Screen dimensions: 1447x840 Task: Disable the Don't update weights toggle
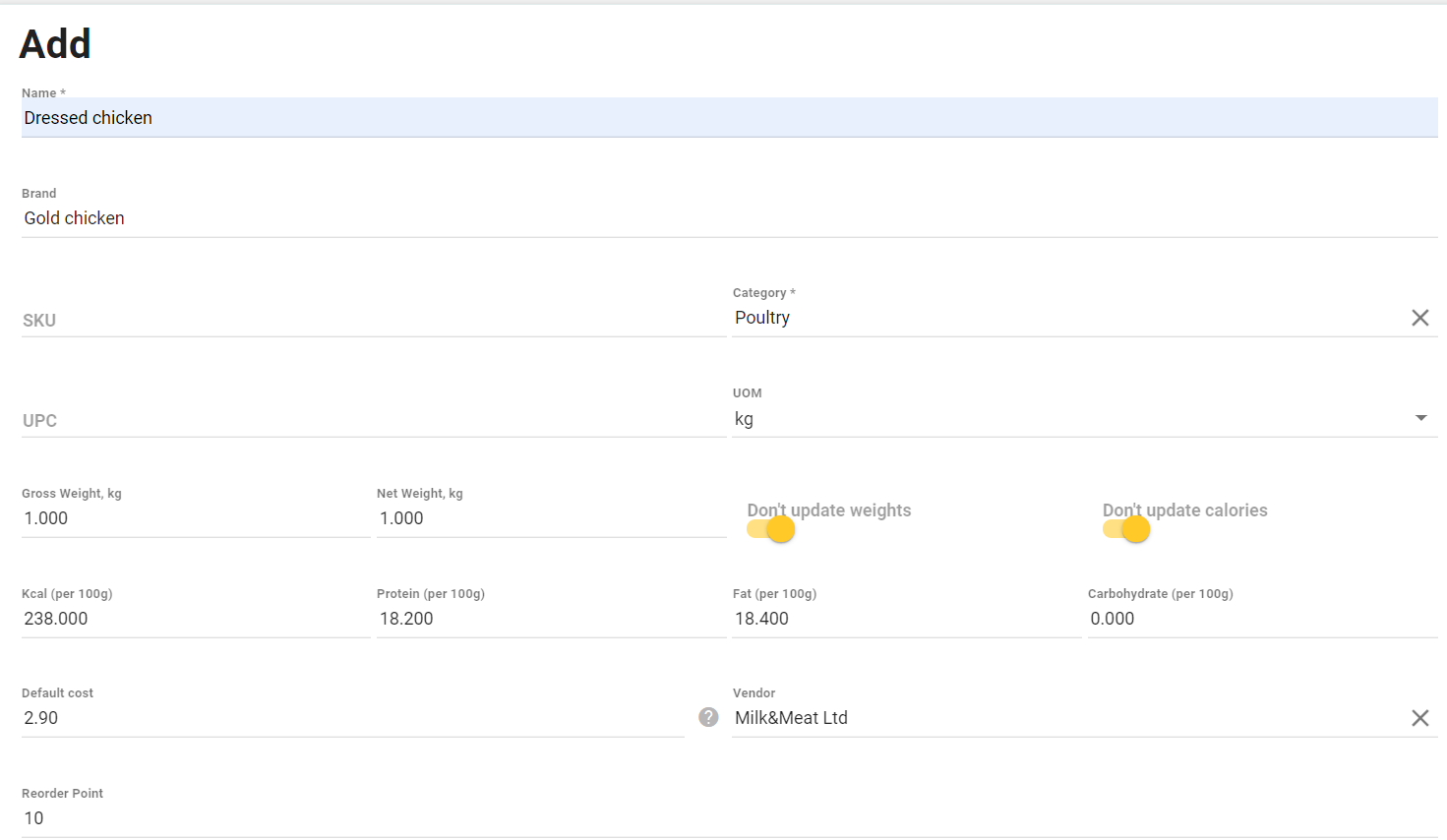pos(770,528)
